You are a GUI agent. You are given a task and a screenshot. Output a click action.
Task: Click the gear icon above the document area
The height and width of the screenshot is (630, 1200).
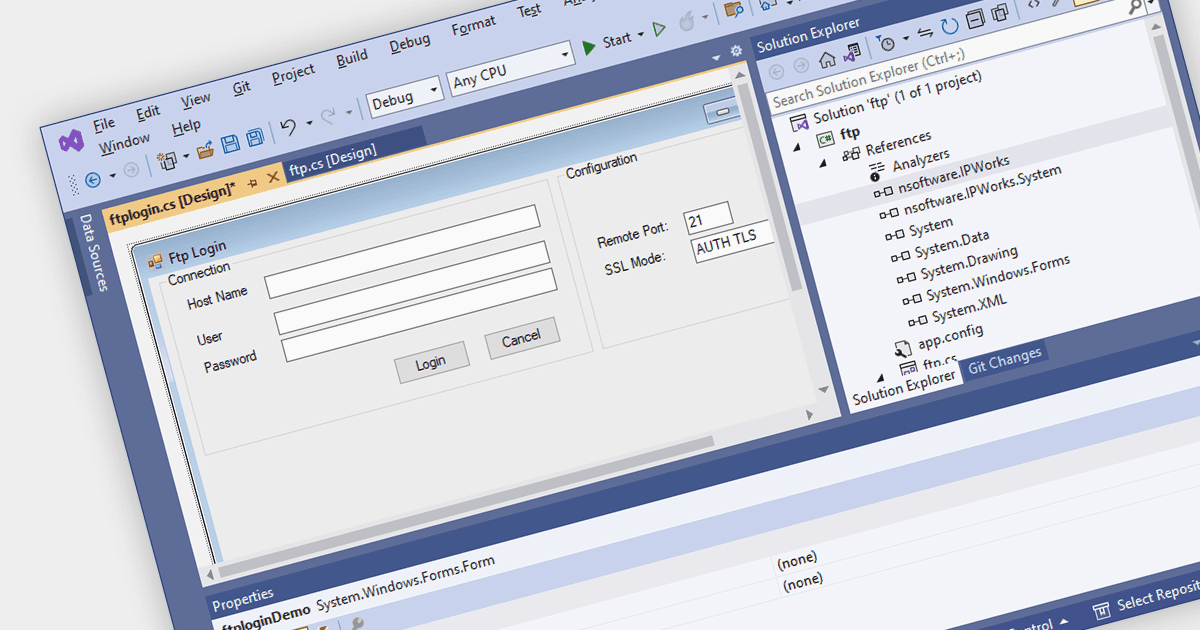coord(736,51)
